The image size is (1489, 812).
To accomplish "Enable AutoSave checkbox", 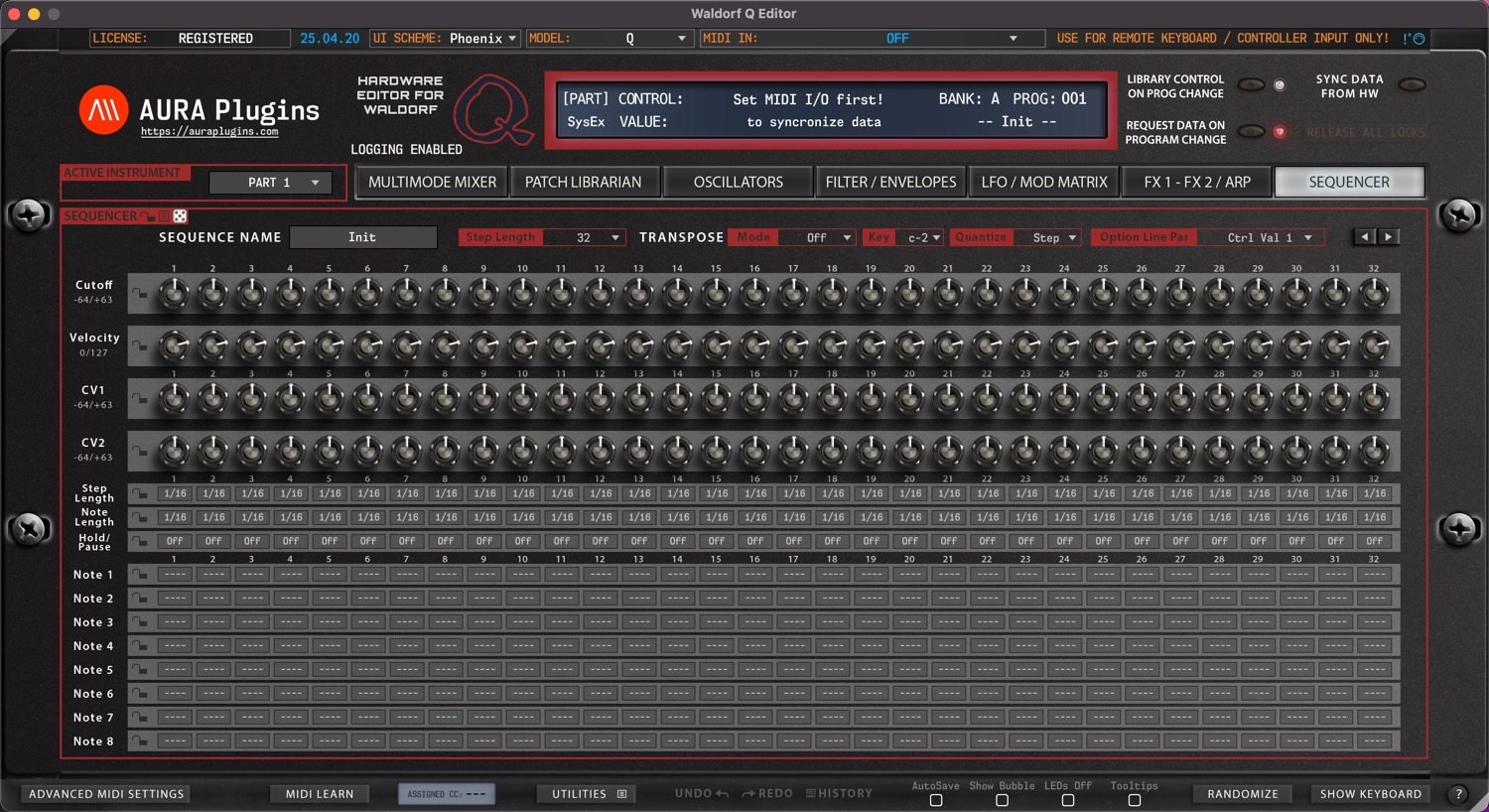I will point(936,800).
